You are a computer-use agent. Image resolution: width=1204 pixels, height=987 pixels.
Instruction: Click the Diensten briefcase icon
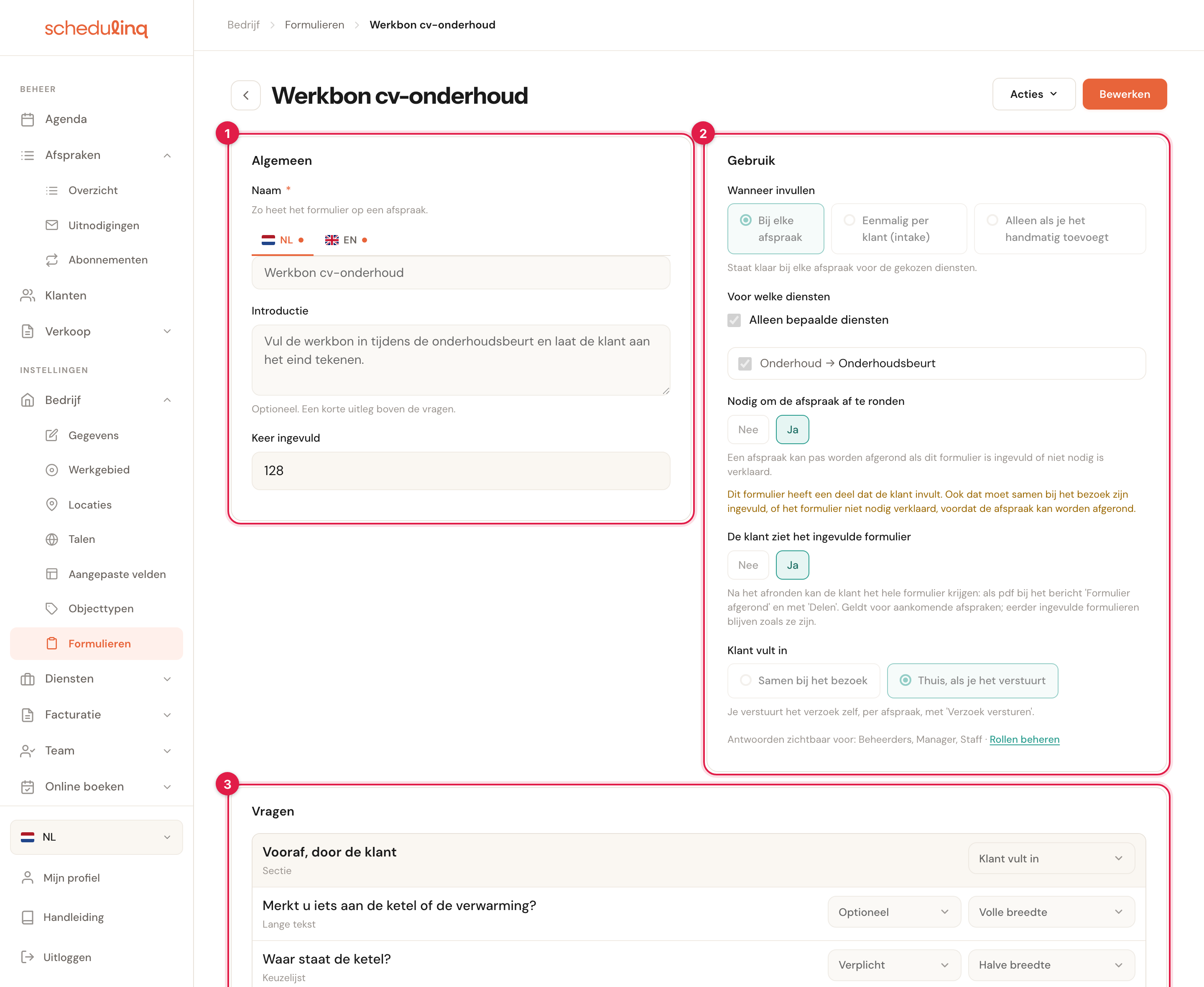(x=27, y=679)
